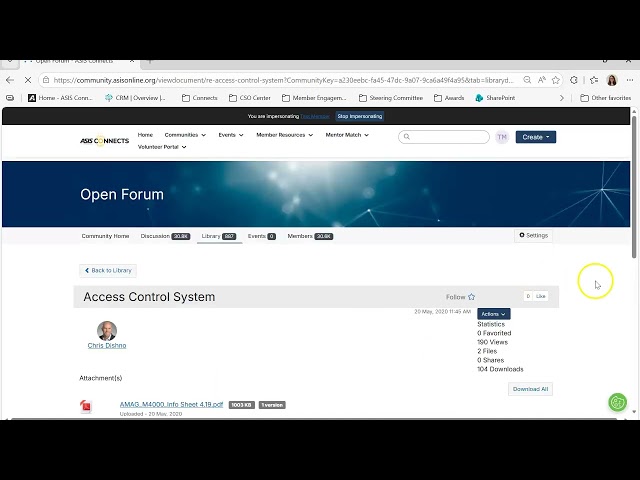Viewport: 640px width, 480px height.
Task: Click Chris Dishno's profile photo
Action: click(x=107, y=331)
